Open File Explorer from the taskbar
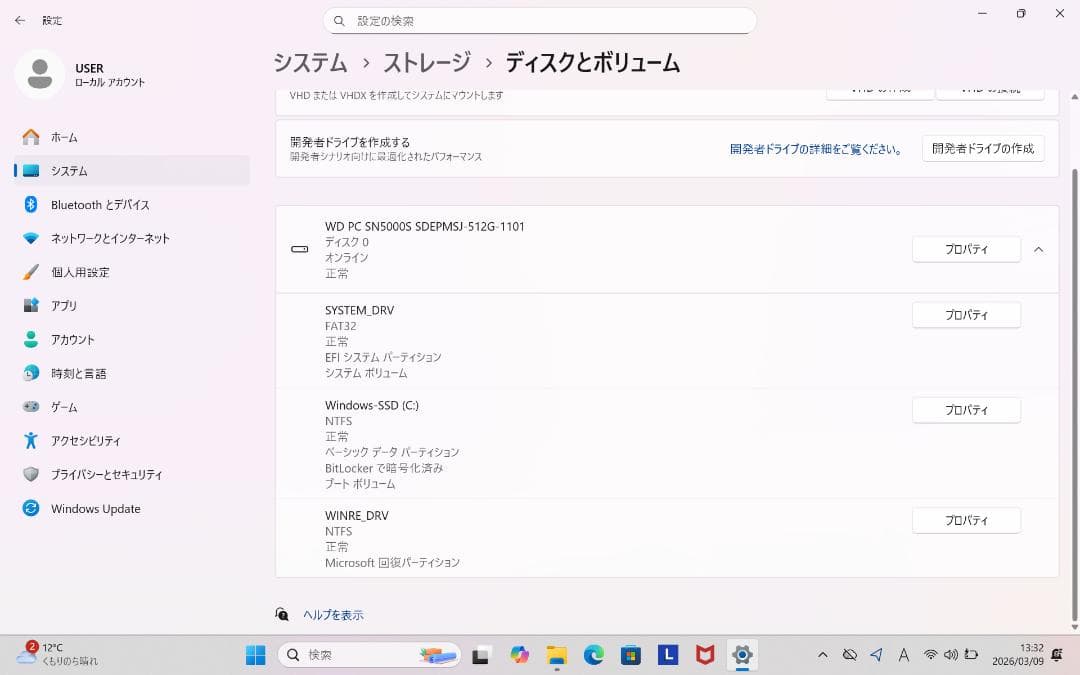Viewport: 1080px width, 675px height. pos(557,655)
